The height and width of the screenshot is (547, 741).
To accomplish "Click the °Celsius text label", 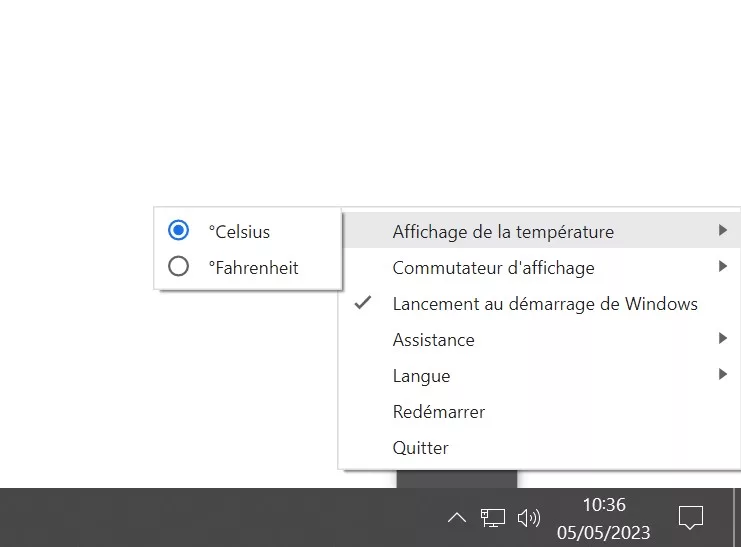I will coord(239,231).
